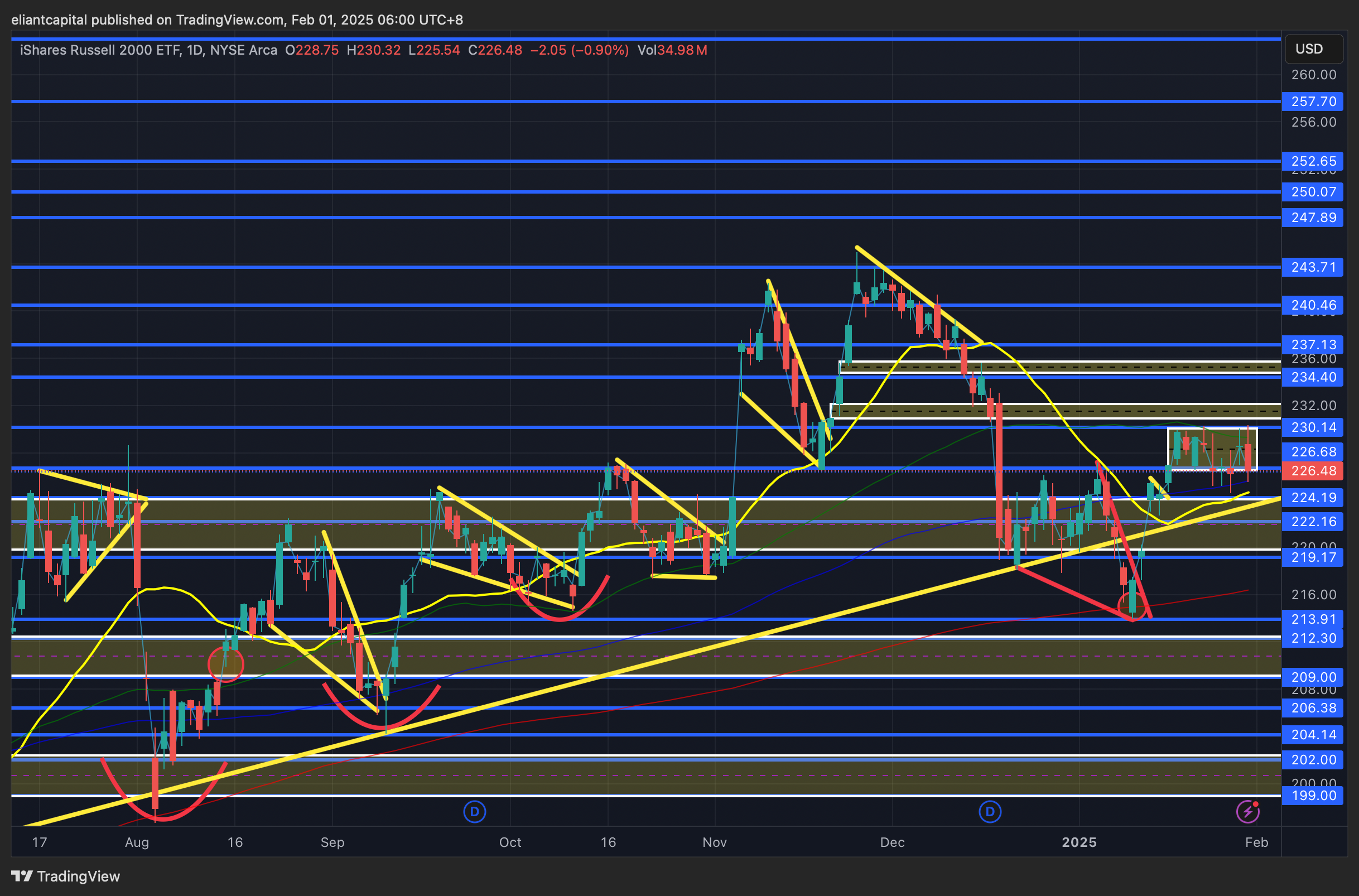This screenshot has width=1359, height=896.
Task: Click the 2025 label on the time axis
Action: point(1078,842)
